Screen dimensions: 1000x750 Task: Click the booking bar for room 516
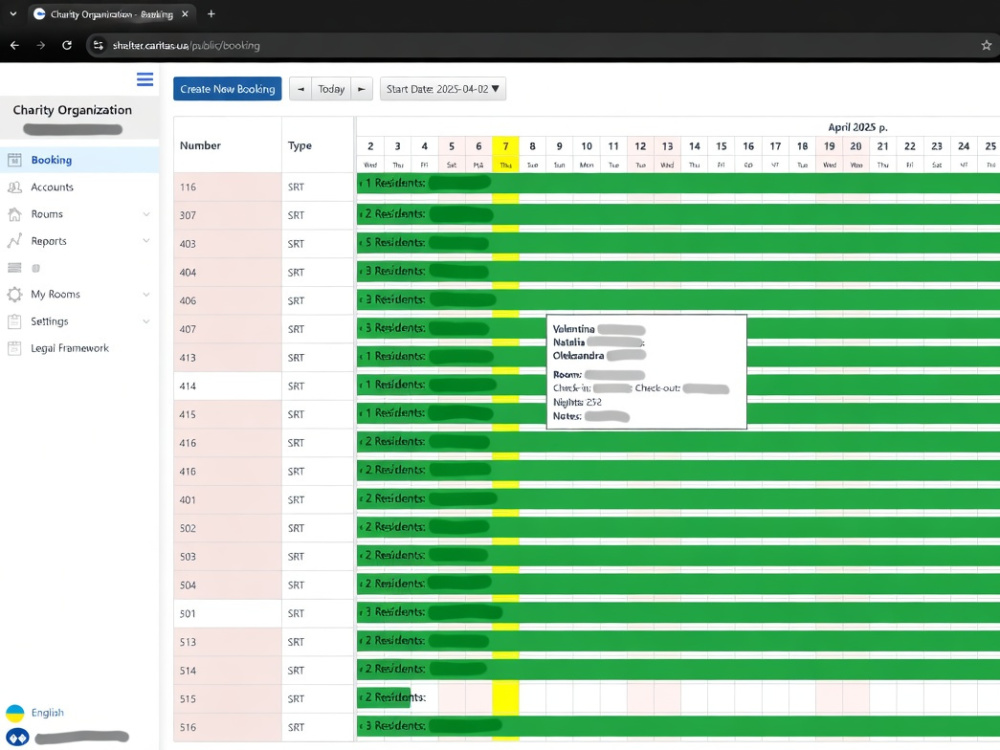(x=678, y=726)
